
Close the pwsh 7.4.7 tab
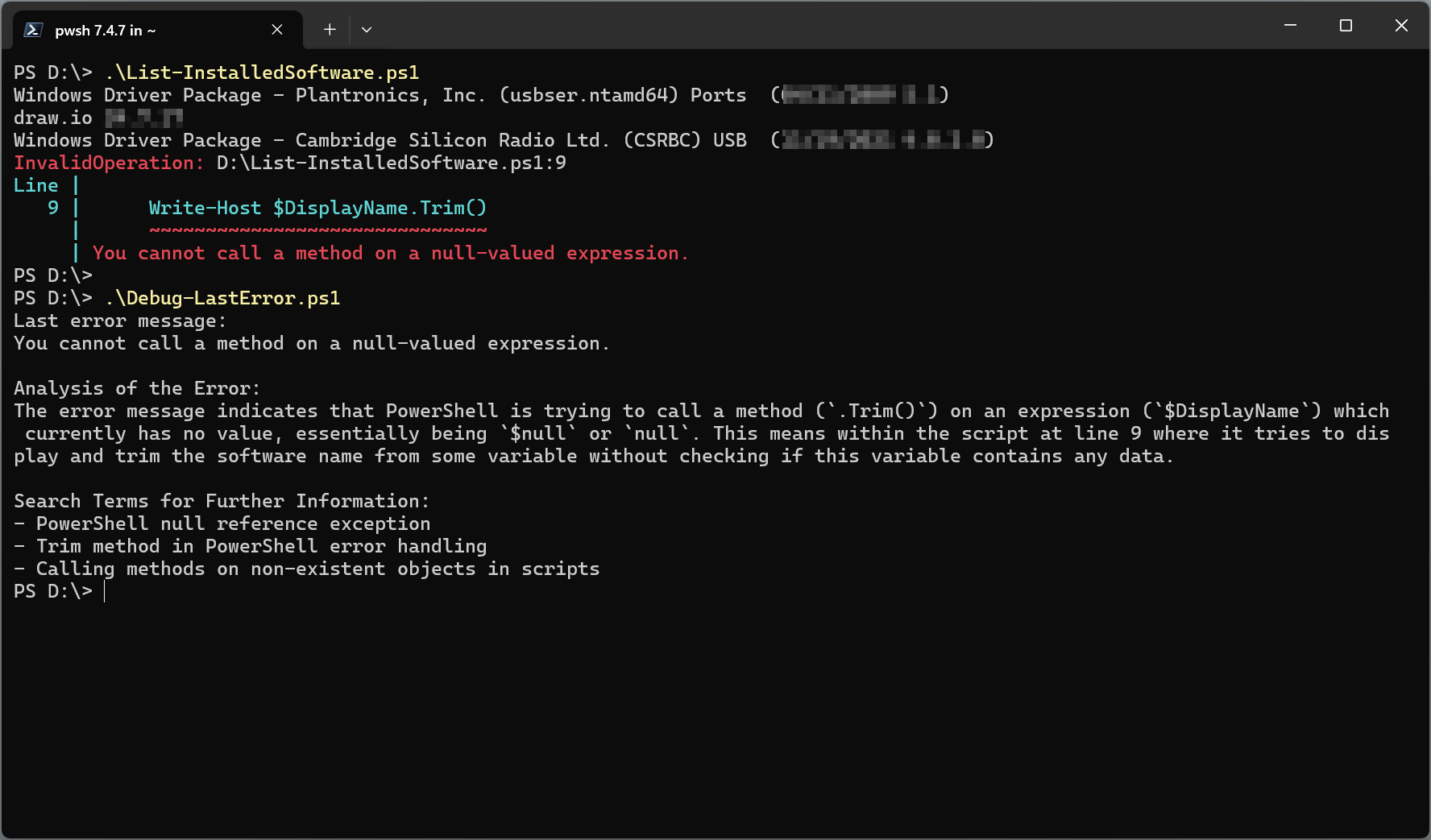click(277, 30)
